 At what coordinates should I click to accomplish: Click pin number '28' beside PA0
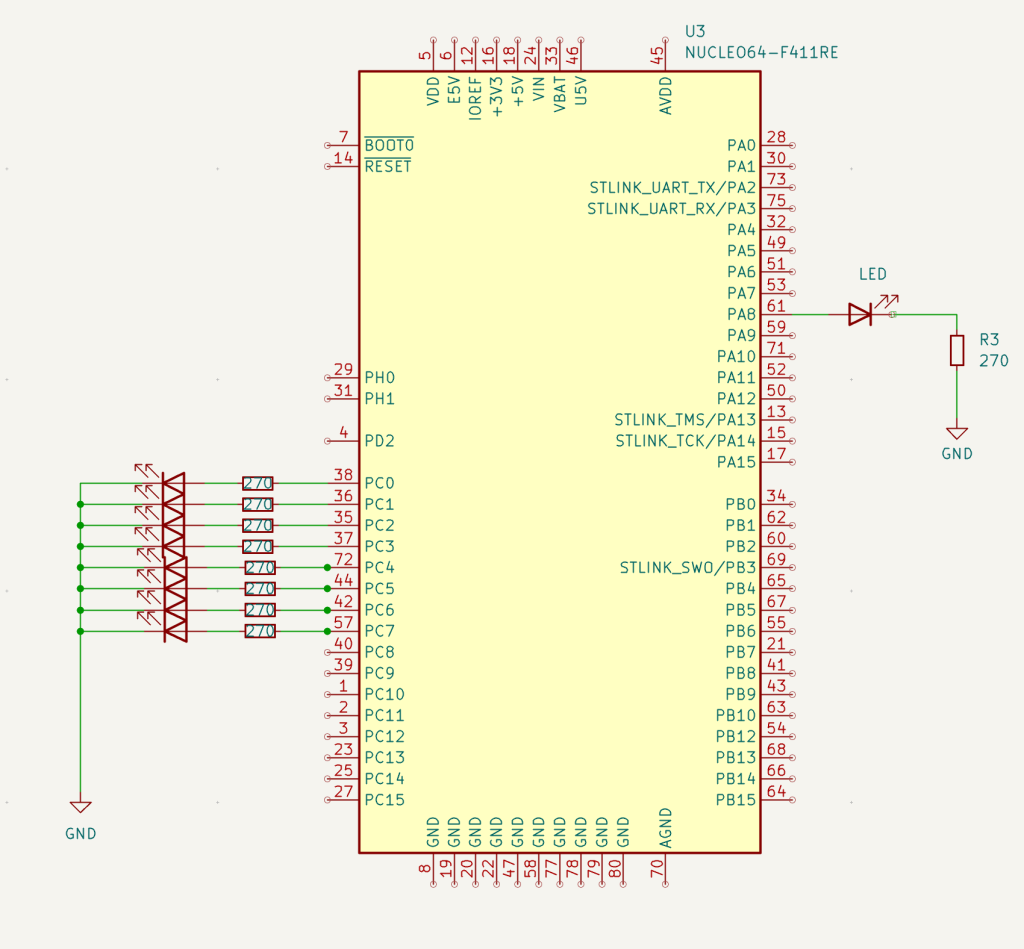(x=776, y=137)
